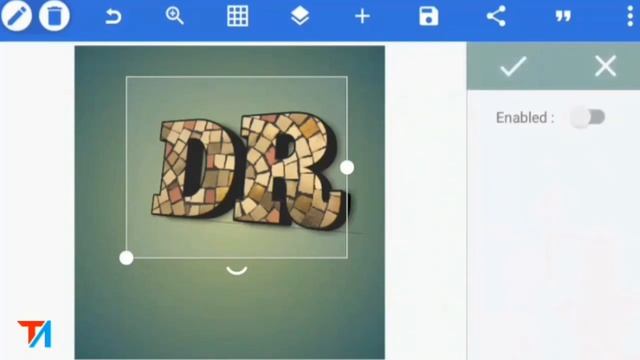Open the three-dot overflow menu
The height and width of the screenshot is (360, 640).
point(630,16)
